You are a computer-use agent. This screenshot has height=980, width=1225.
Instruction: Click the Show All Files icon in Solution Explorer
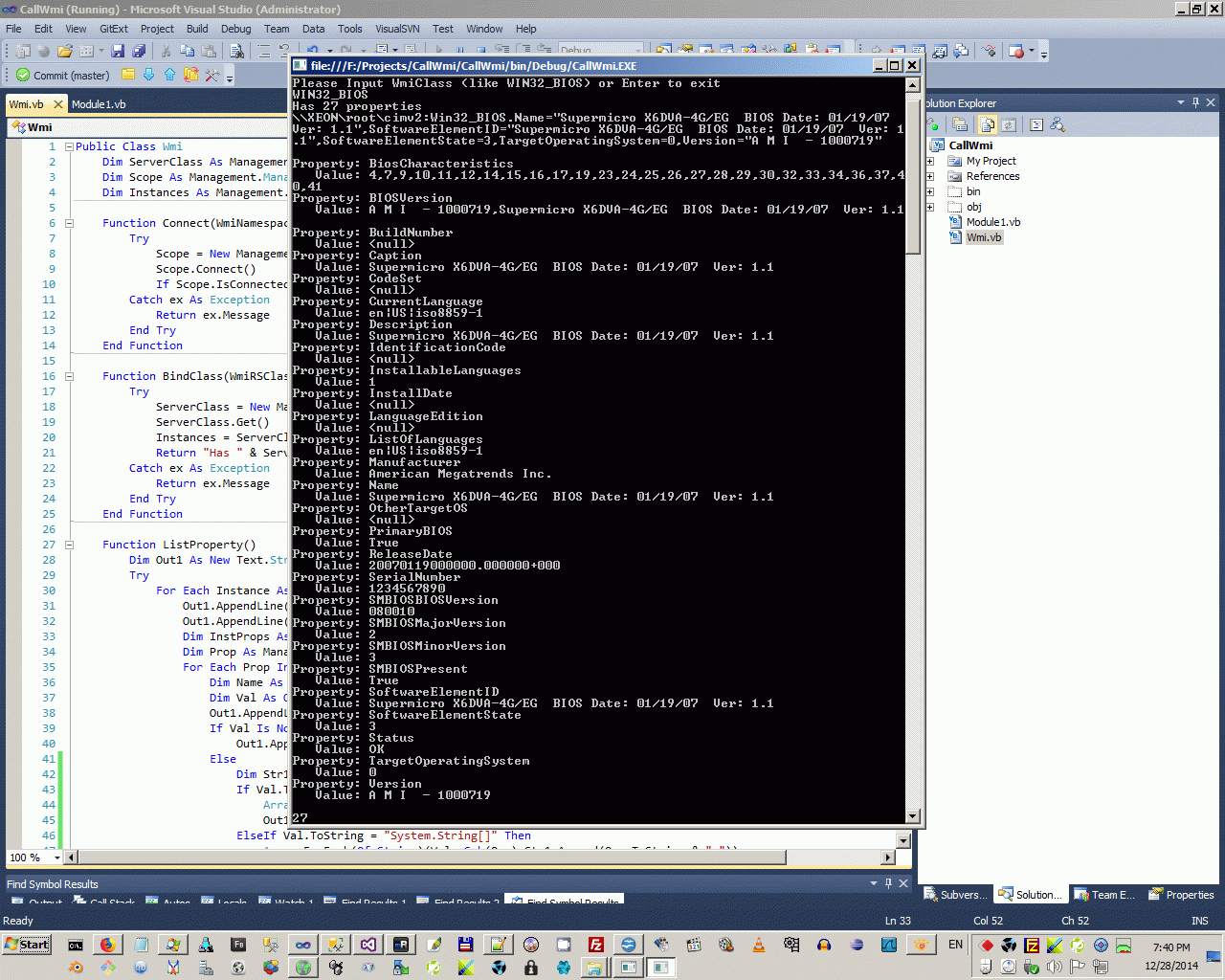click(x=987, y=124)
